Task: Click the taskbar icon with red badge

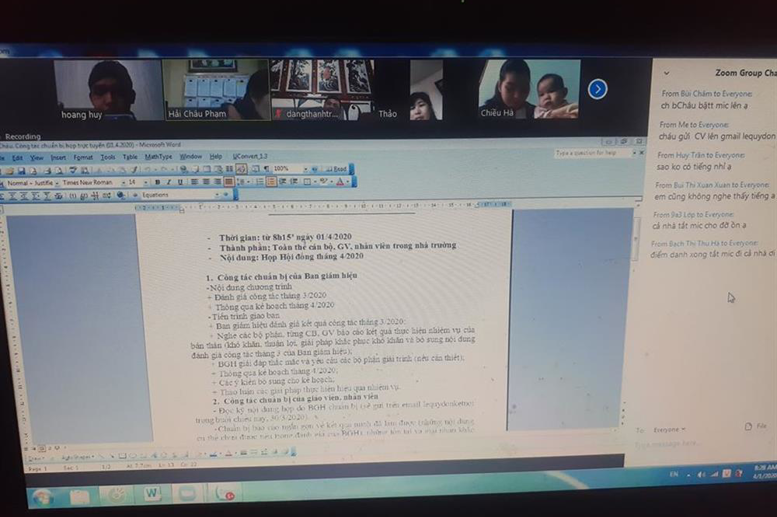Action: [x=224, y=493]
